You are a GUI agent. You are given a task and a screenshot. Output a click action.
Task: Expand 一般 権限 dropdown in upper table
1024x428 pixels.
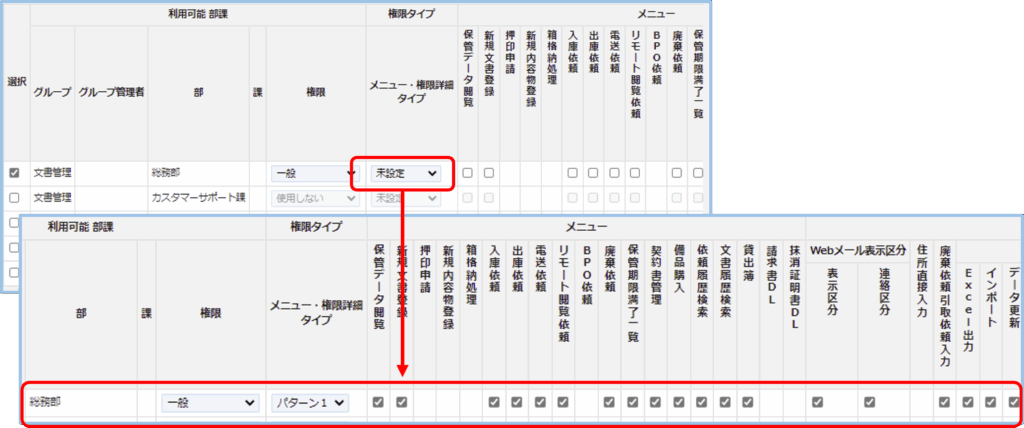coord(314,173)
